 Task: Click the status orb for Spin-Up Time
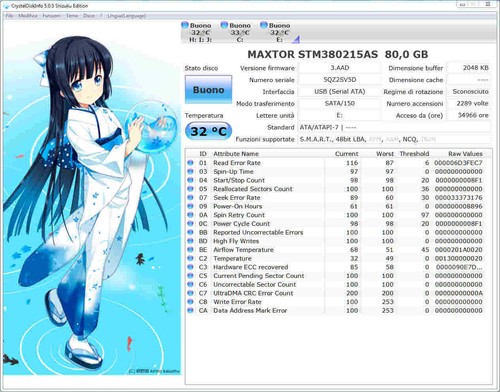pyautogui.click(x=190, y=171)
